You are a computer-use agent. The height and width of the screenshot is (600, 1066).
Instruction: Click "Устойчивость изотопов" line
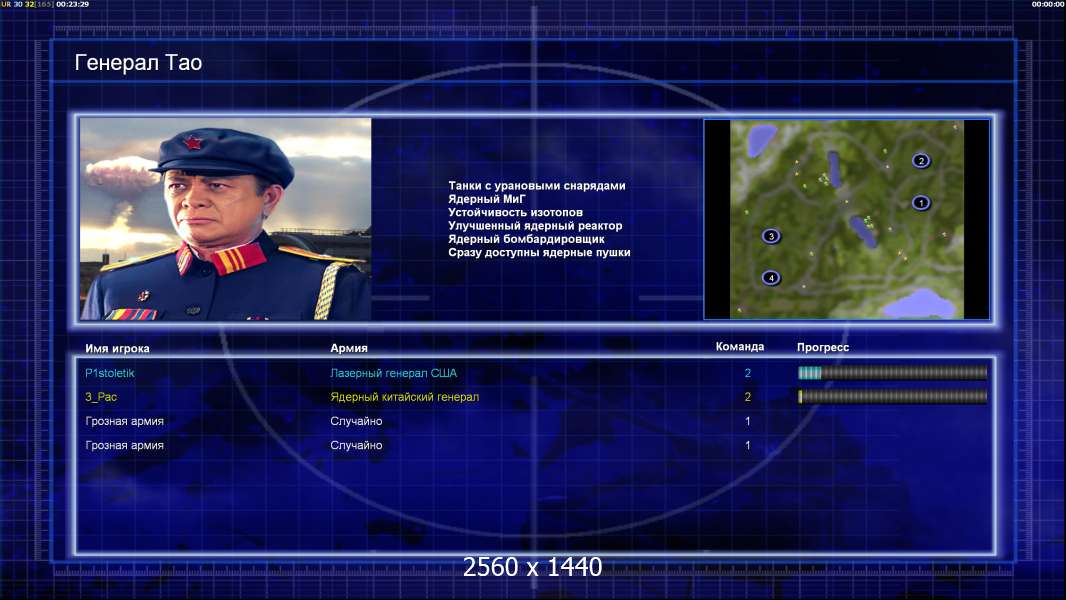[515, 213]
